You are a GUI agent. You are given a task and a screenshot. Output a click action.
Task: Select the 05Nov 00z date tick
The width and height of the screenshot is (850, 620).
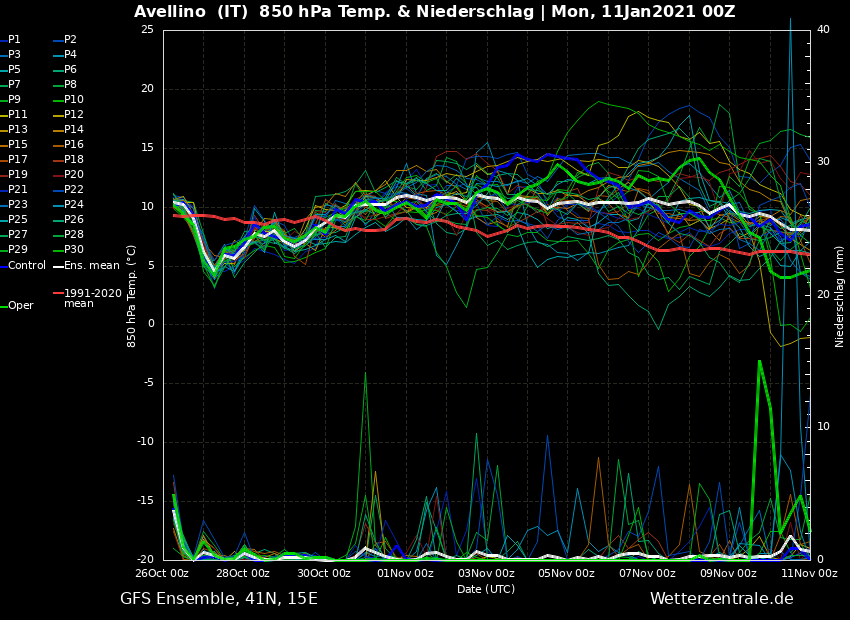[567, 573]
